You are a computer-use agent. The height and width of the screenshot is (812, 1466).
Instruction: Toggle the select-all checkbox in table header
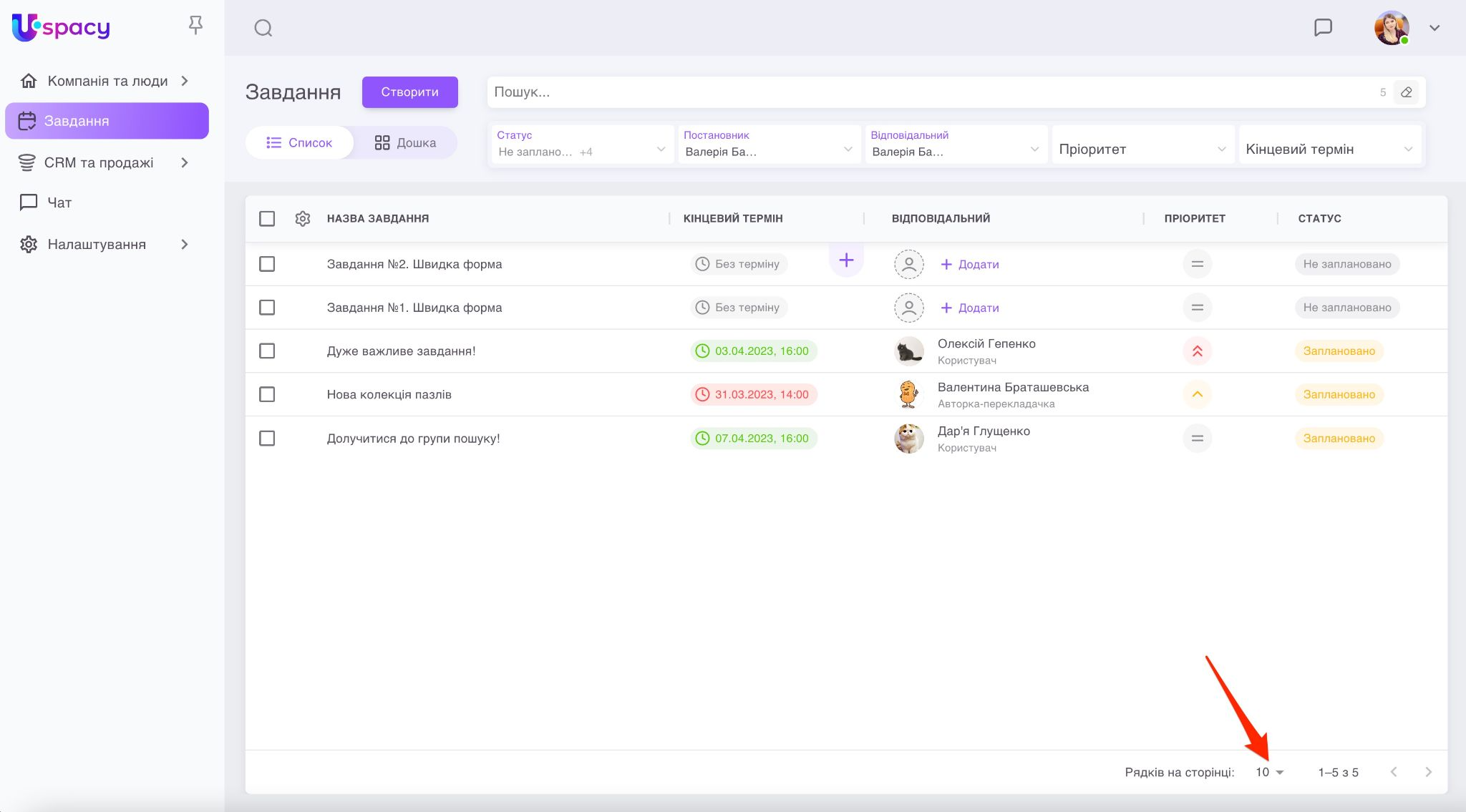pyautogui.click(x=267, y=218)
